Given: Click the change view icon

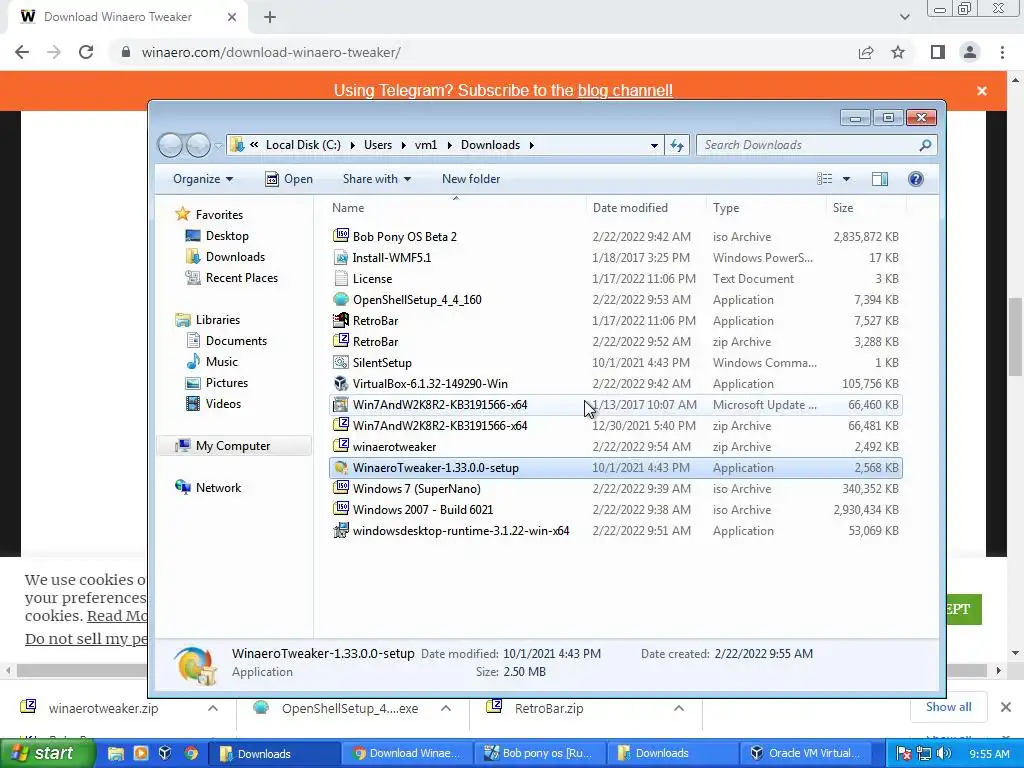Looking at the screenshot, I should pyautogui.click(x=825, y=179).
